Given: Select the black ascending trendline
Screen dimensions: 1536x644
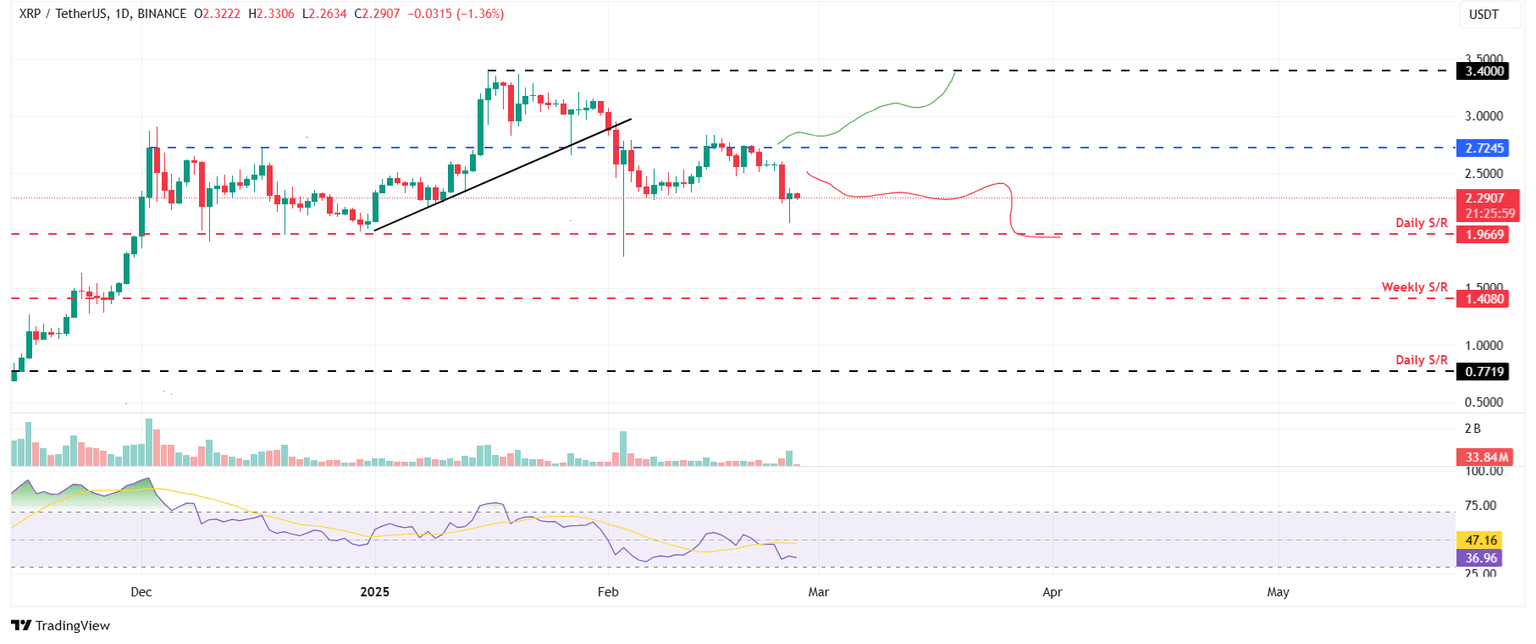Looking at the screenshot, I should (501, 175).
